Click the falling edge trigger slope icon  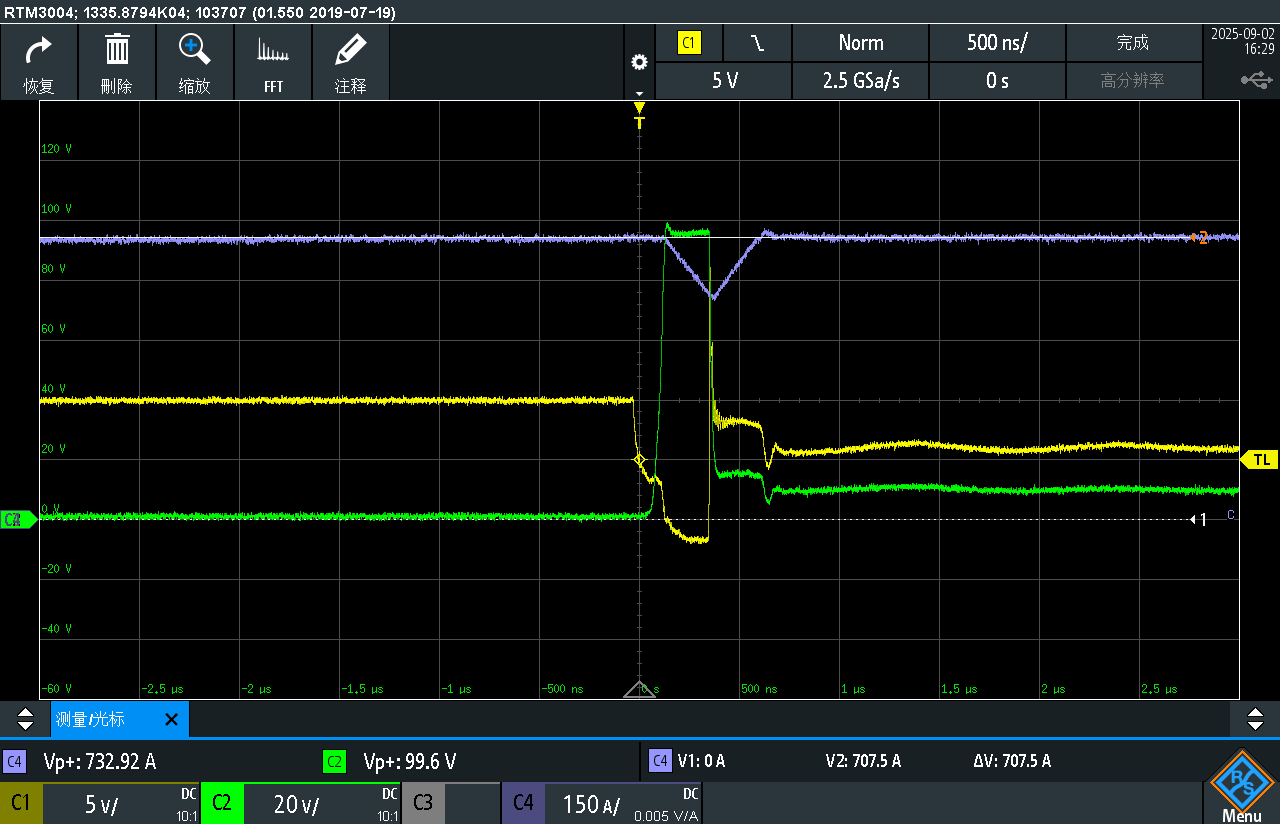758,43
